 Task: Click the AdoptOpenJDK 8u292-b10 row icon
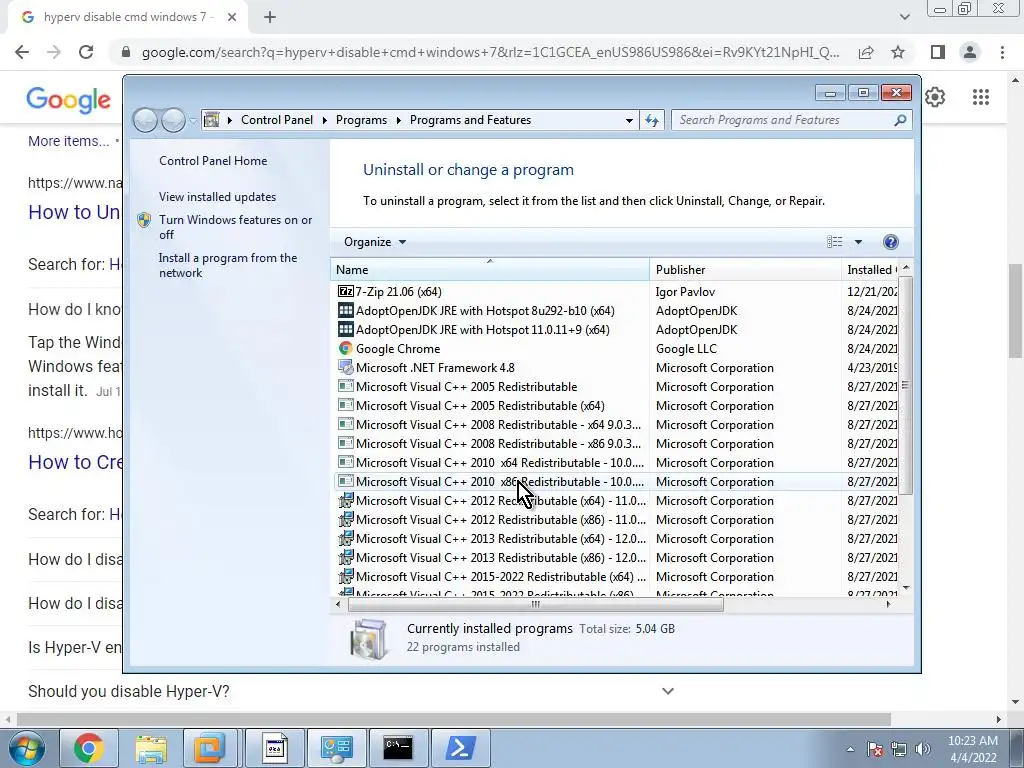pos(345,310)
